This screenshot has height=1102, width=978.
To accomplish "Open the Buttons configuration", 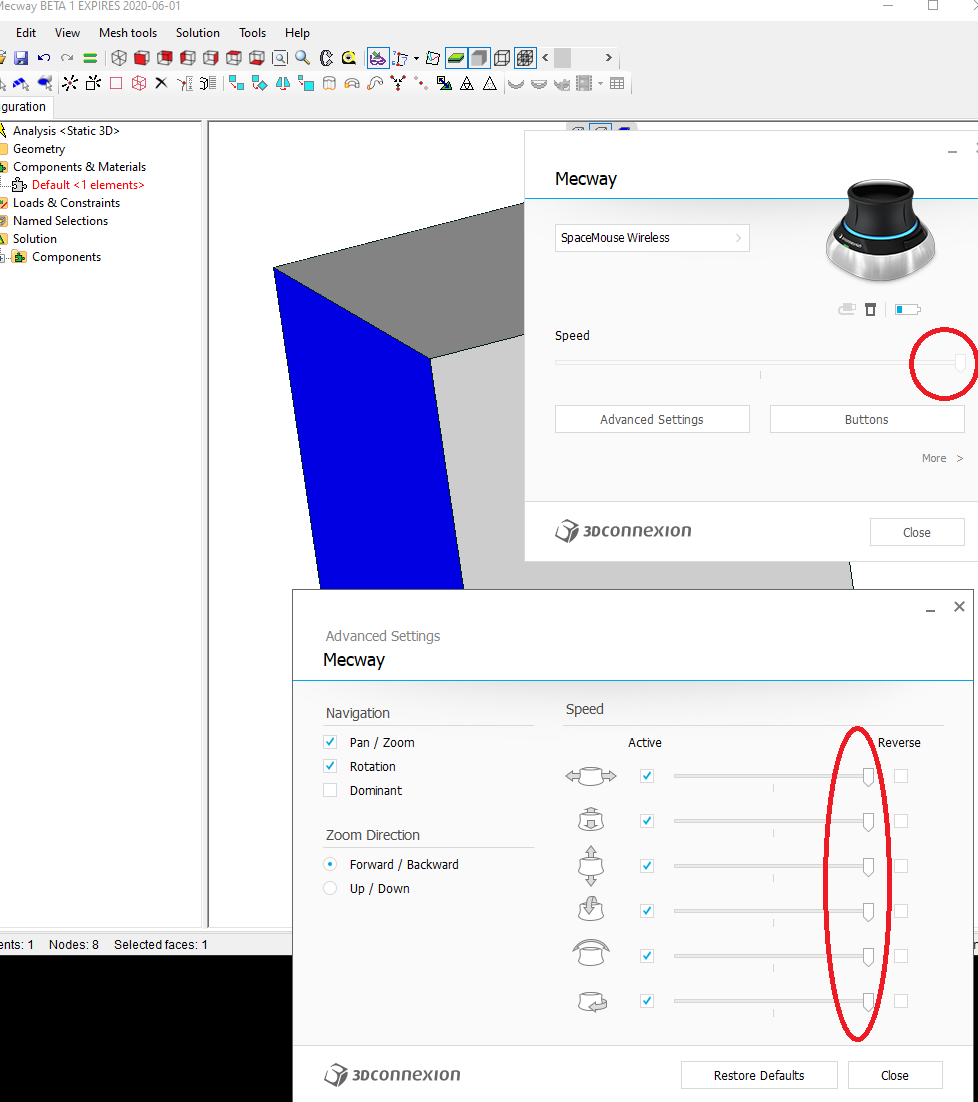I will pyautogui.click(x=867, y=420).
